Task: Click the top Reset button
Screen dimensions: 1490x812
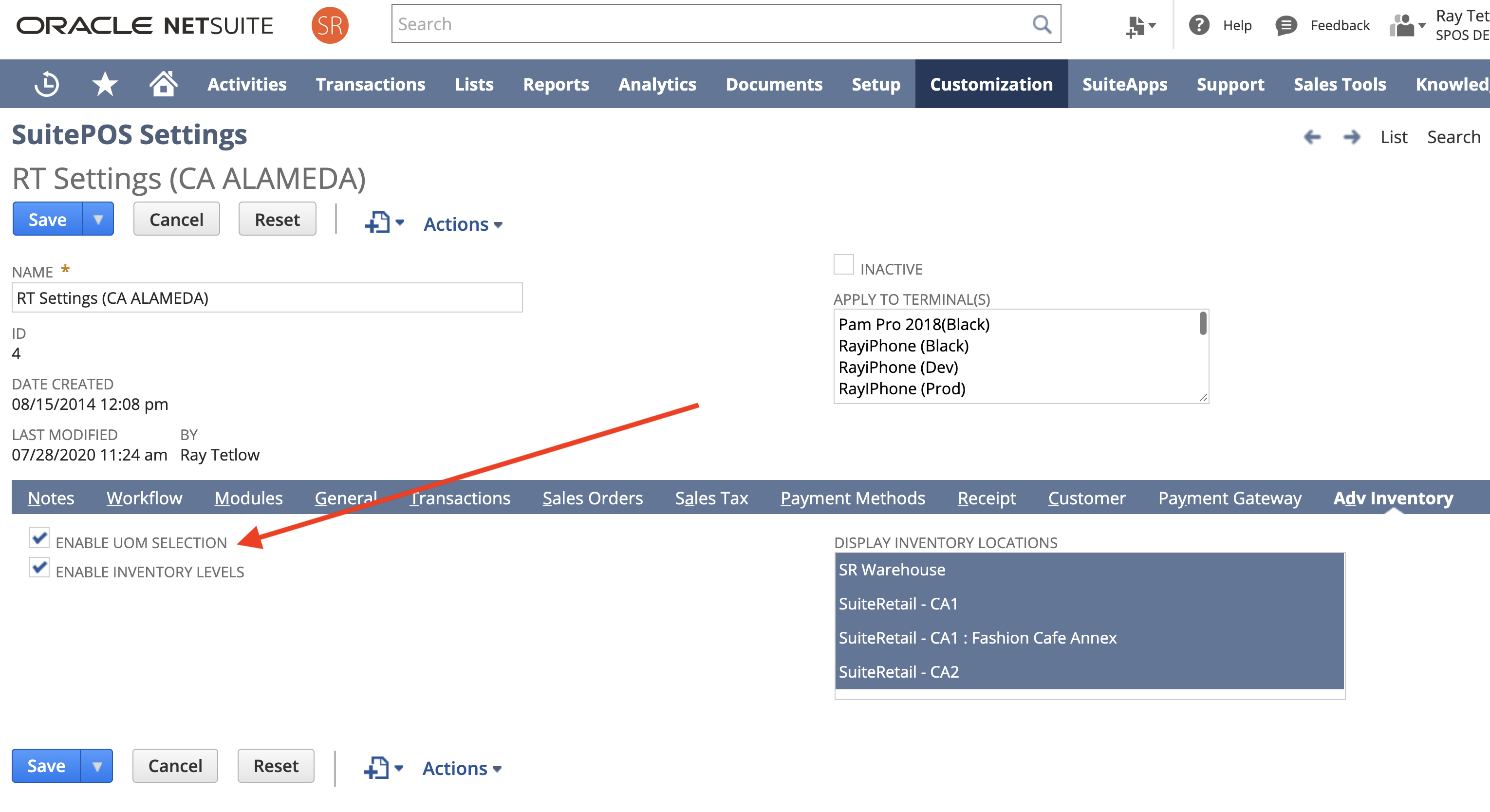Action: point(277,220)
